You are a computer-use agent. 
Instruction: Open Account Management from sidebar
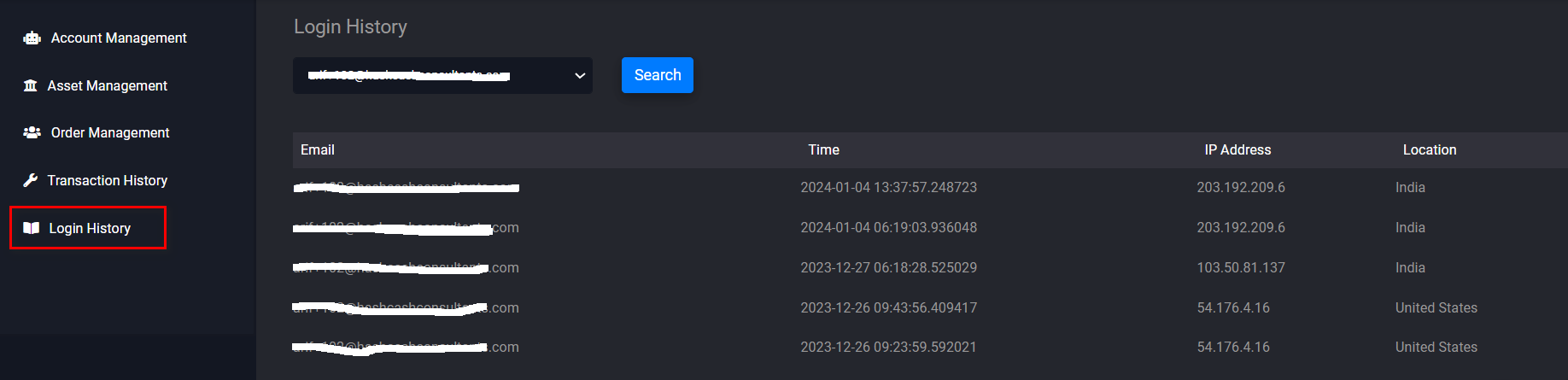pyautogui.click(x=118, y=38)
